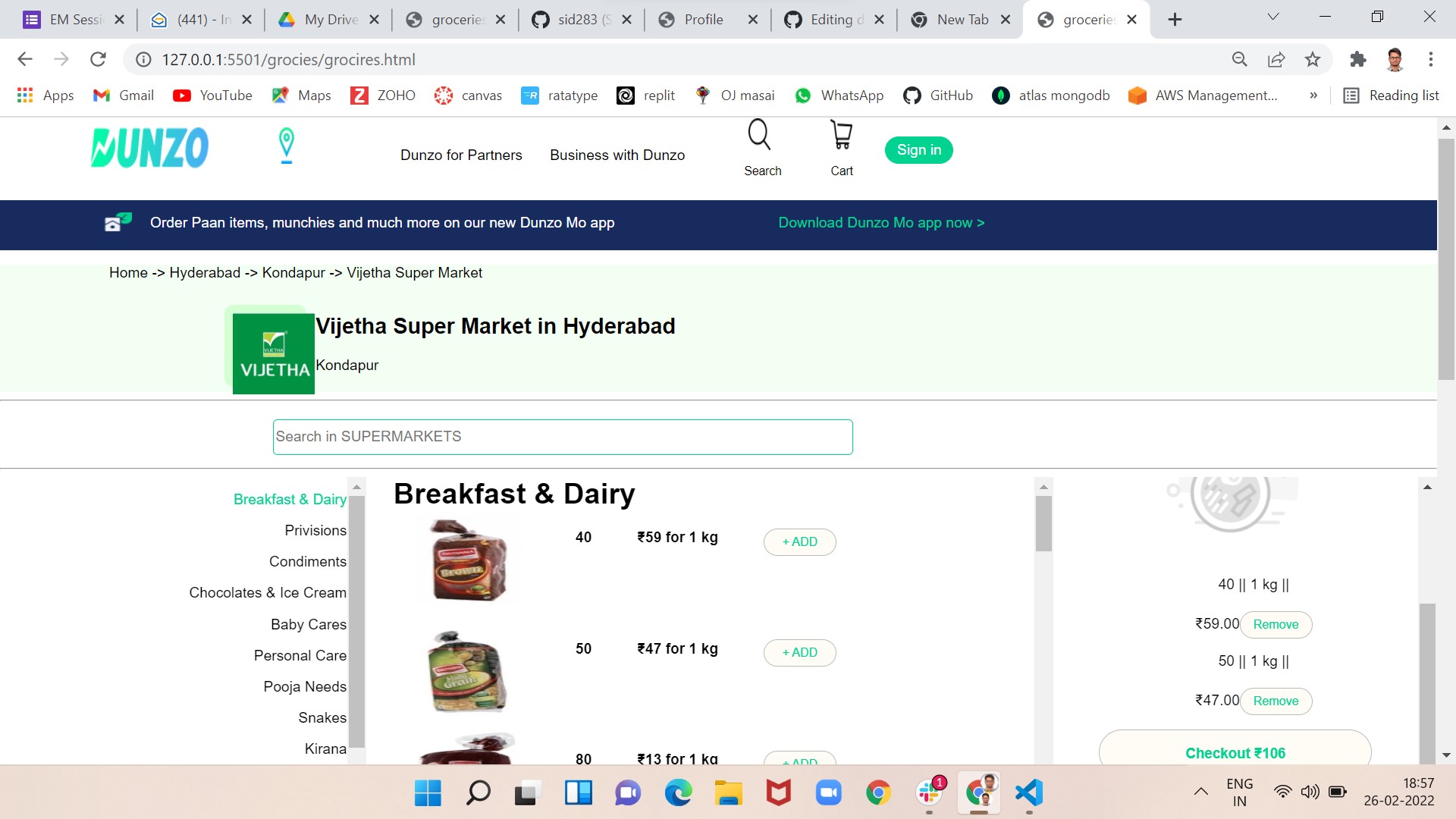Screen dimensions: 1456x819
Task: Switch to the Profile tab
Action: [703, 20]
